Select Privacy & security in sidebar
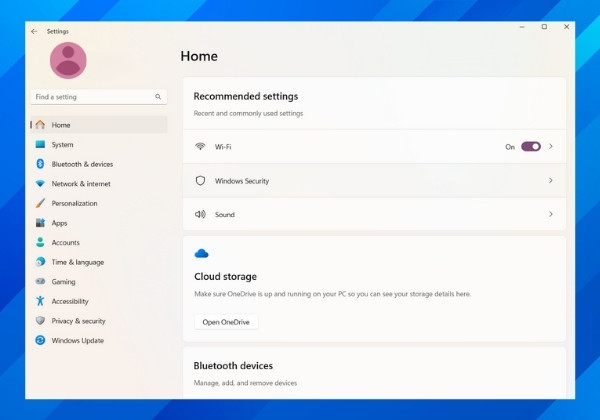 point(78,321)
